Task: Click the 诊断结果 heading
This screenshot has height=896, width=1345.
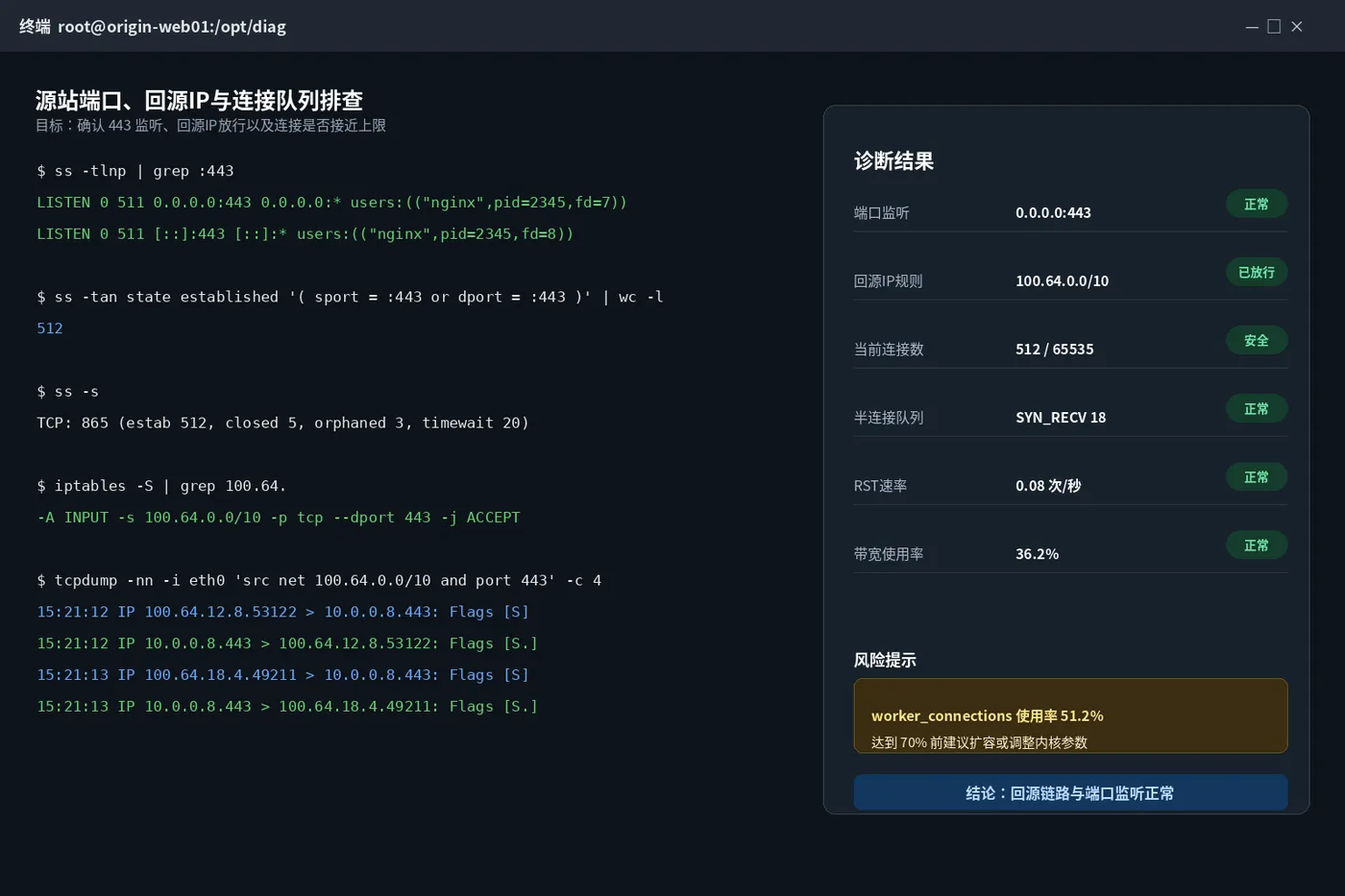Action: tap(893, 160)
